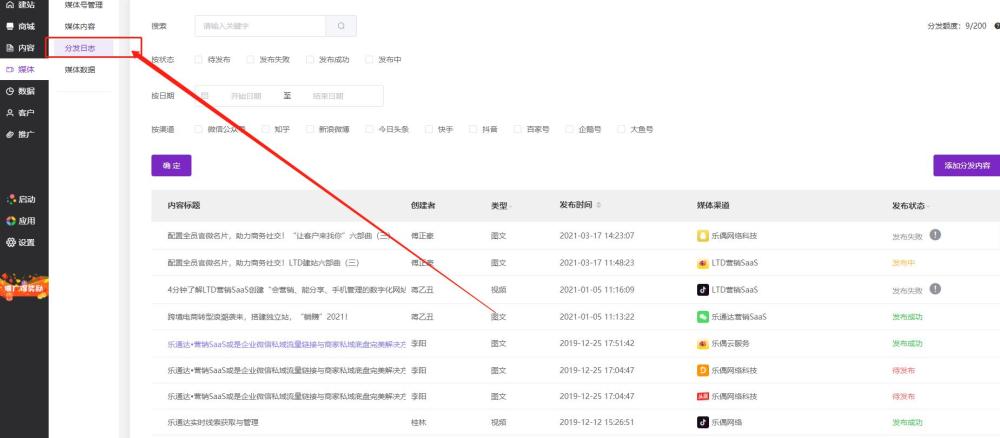Click the 开始日期 start date field
1000x438 pixels.
(246, 96)
